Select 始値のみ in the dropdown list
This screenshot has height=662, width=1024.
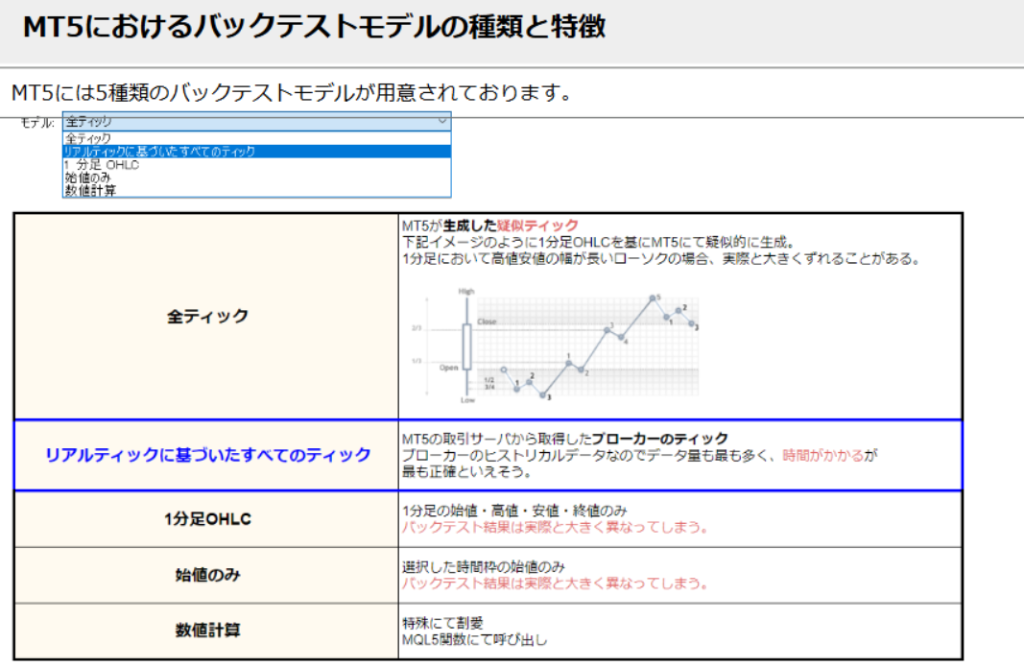click(257, 178)
